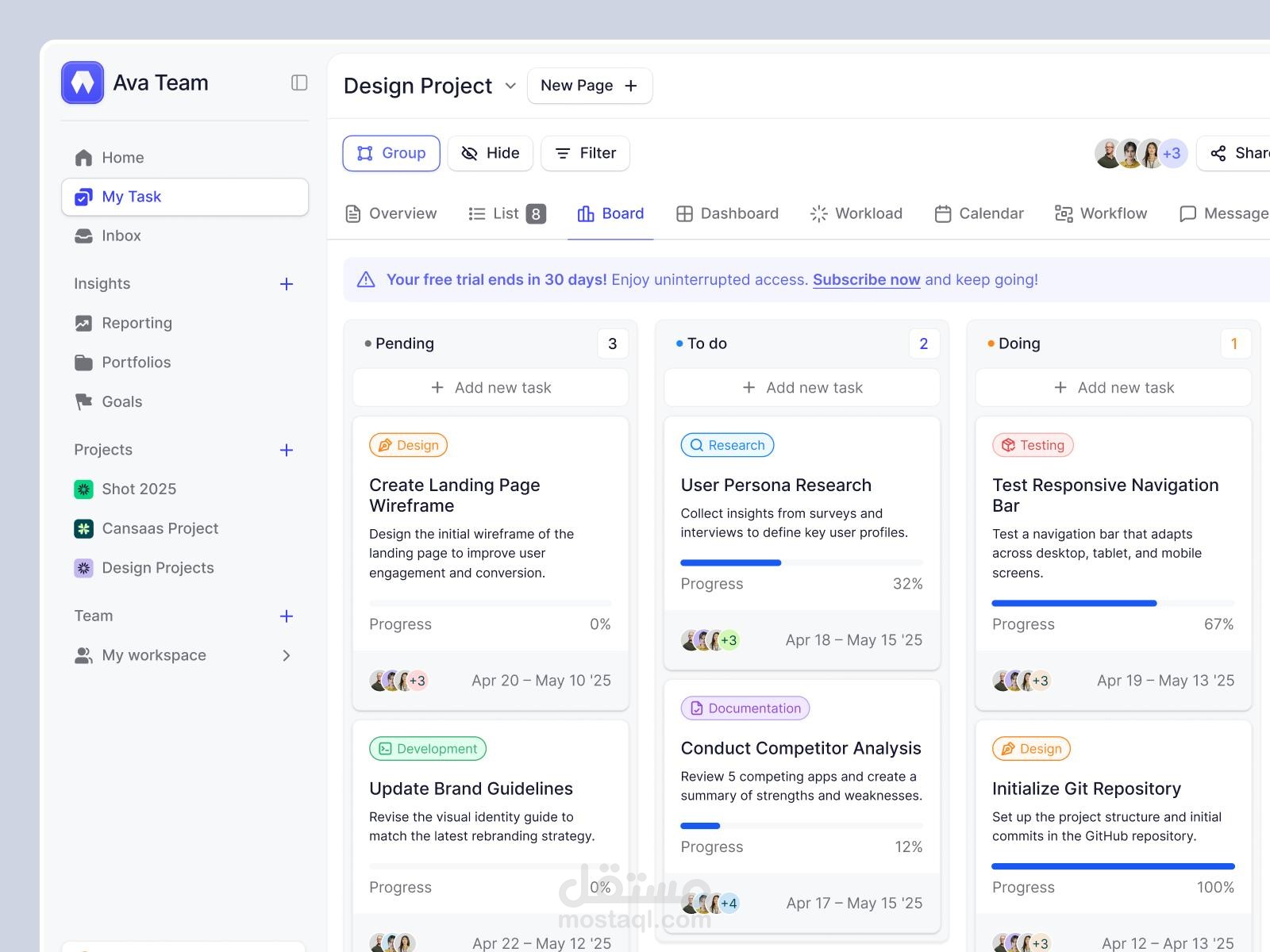The image size is (1270, 952).
Task: Click the New Page button
Action: click(590, 86)
